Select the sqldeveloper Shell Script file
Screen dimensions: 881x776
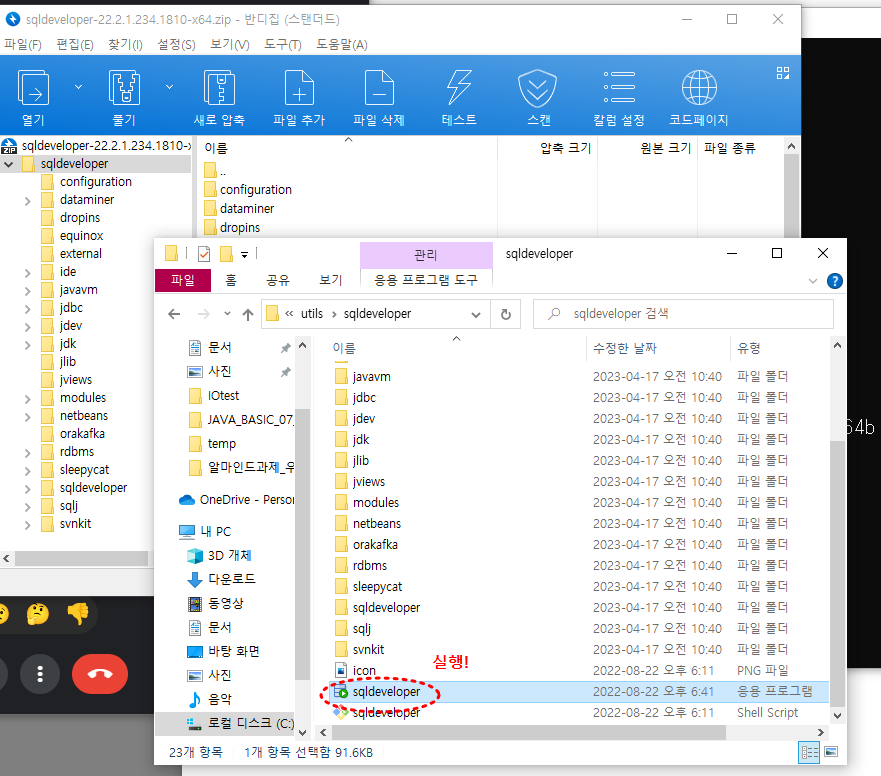point(387,713)
